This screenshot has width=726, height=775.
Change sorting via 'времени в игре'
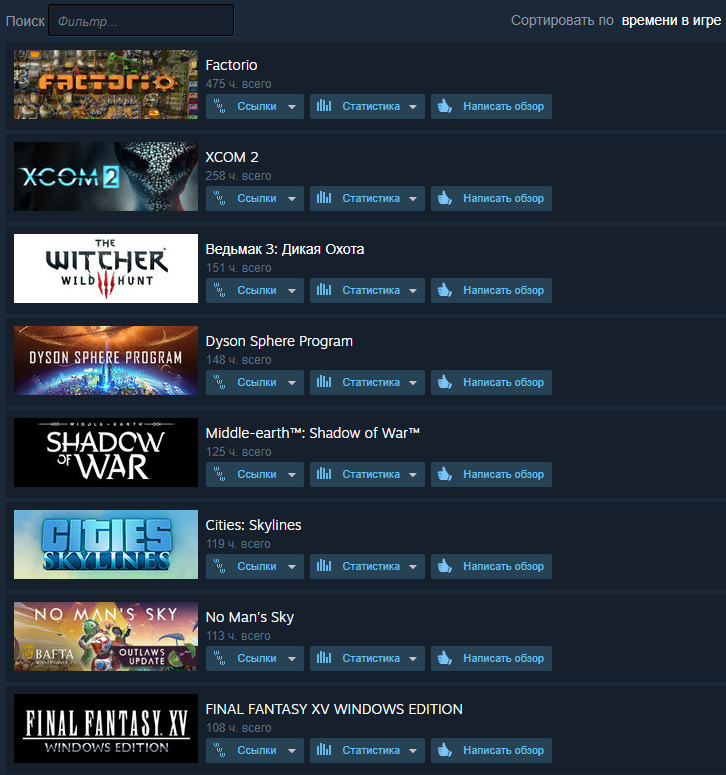coord(671,20)
